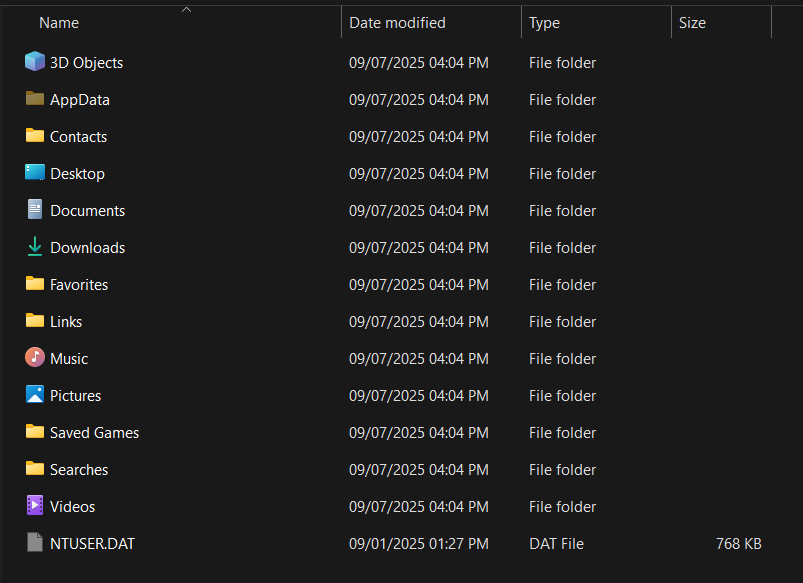Sort list by Size column
The width and height of the screenshot is (803, 583).
[x=692, y=23]
